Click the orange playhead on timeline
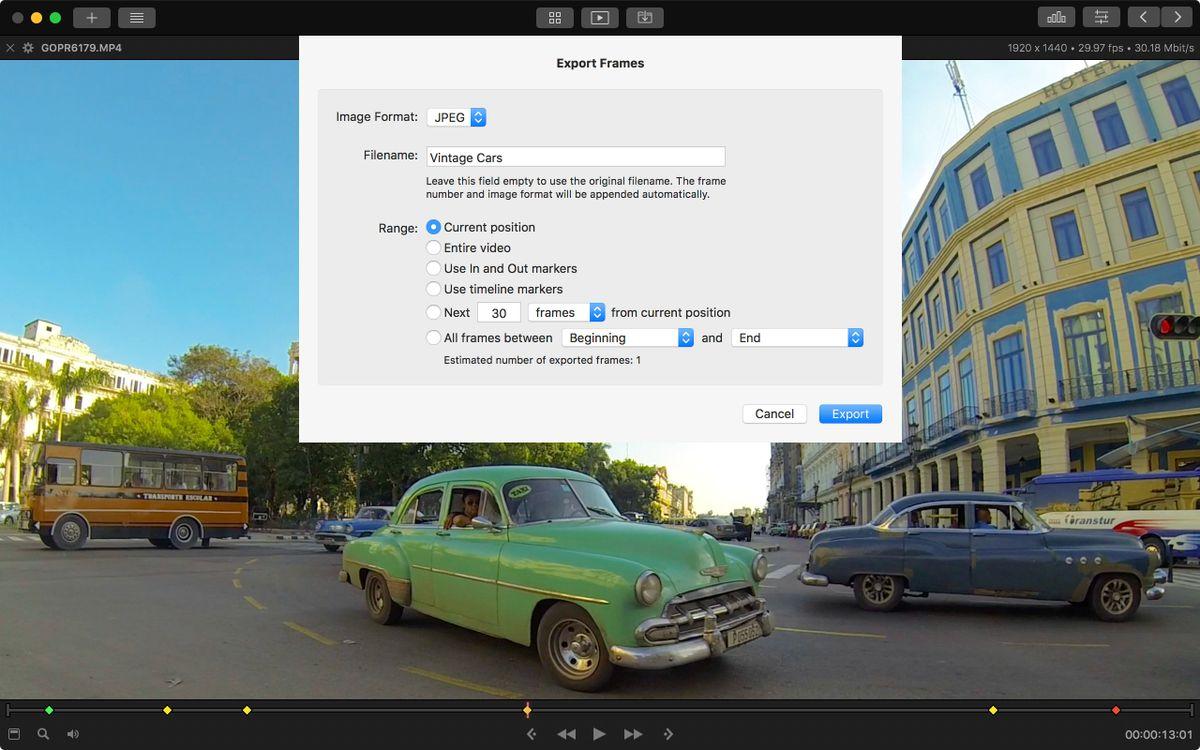Viewport: 1200px width, 750px height. pyautogui.click(x=527, y=710)
